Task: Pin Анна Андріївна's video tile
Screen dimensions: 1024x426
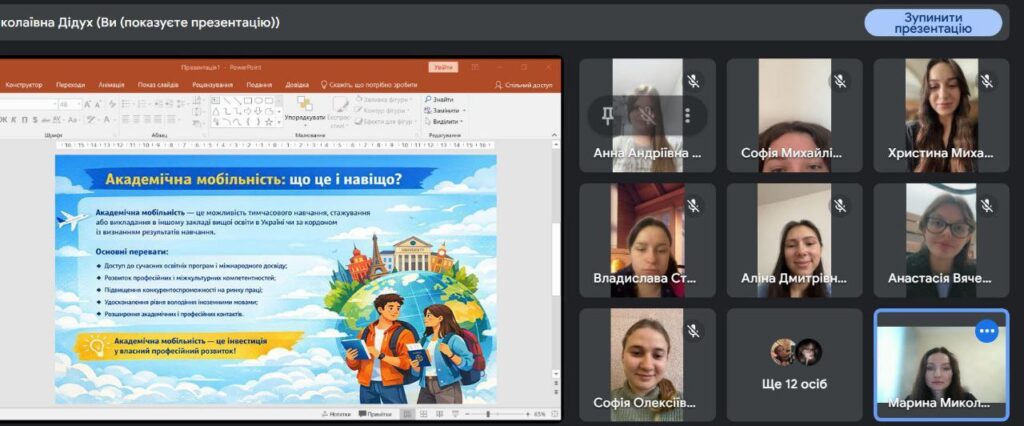Action: pos(607,116)
